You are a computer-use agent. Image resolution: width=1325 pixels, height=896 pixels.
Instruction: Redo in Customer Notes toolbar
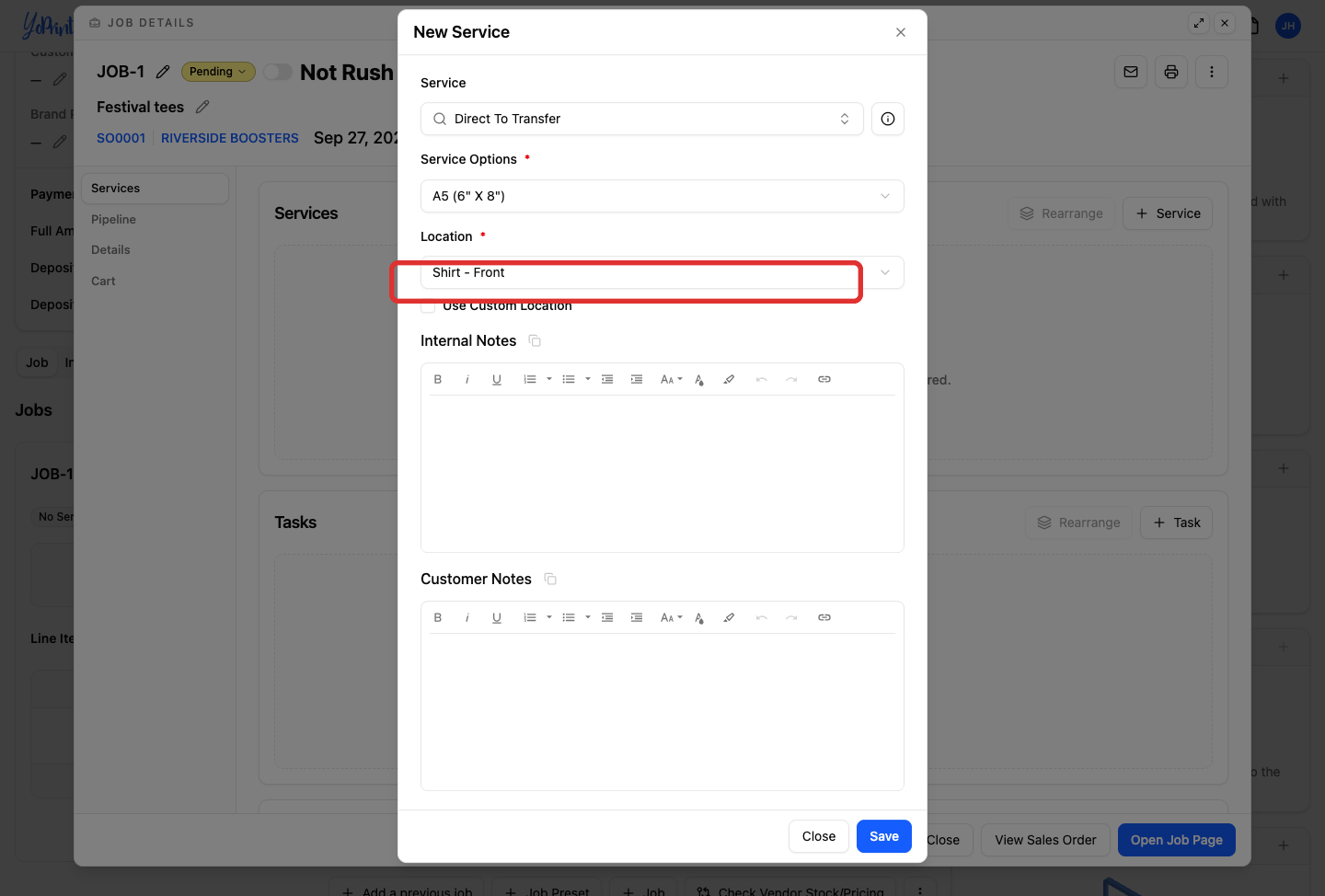(x=791, y=617)
